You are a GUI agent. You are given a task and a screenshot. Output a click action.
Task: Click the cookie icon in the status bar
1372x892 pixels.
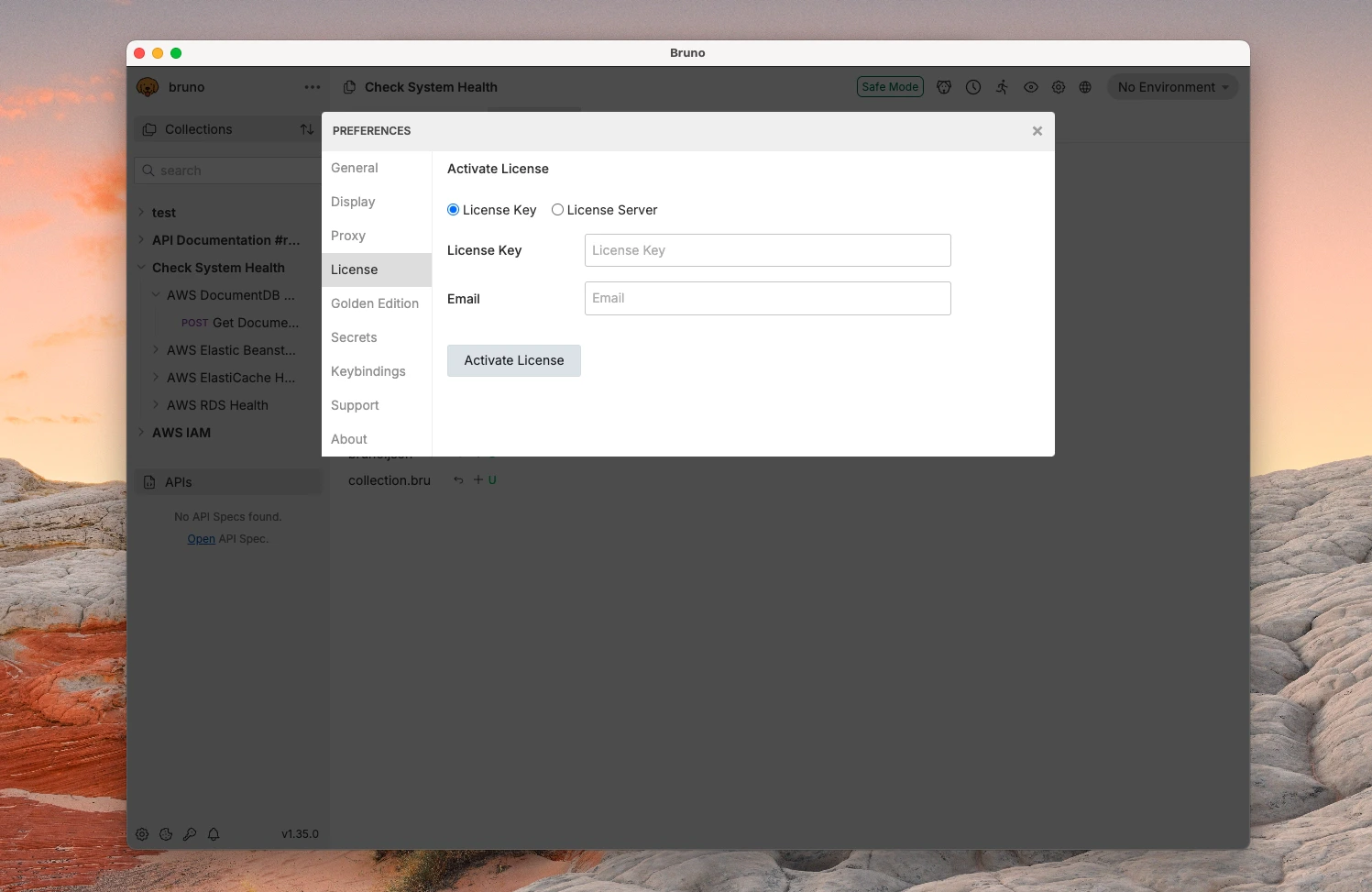click(x=166, y=834)
